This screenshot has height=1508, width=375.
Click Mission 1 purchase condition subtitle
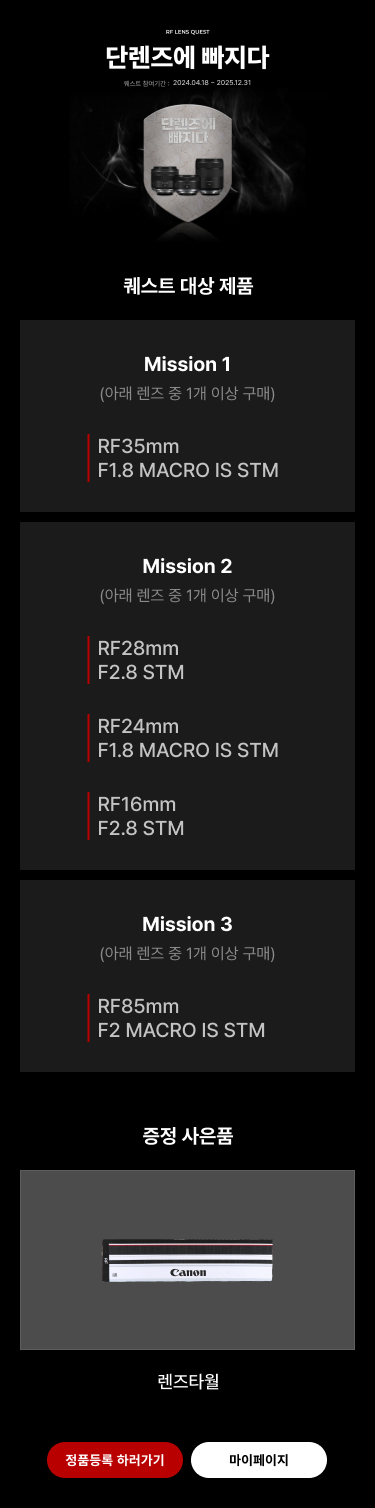tap(188, 393)
